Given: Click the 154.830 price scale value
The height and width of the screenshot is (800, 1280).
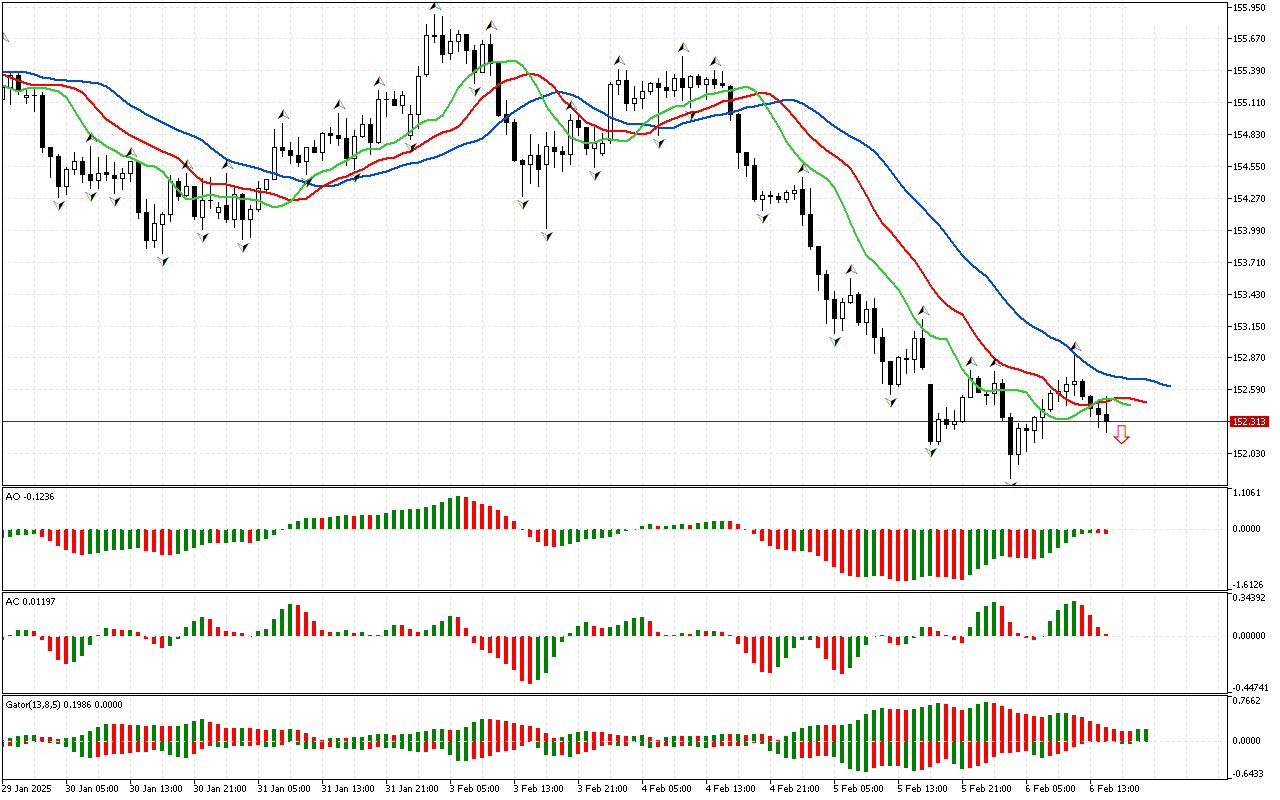Looking at the screenshot, I should [x=1249, y=135].
